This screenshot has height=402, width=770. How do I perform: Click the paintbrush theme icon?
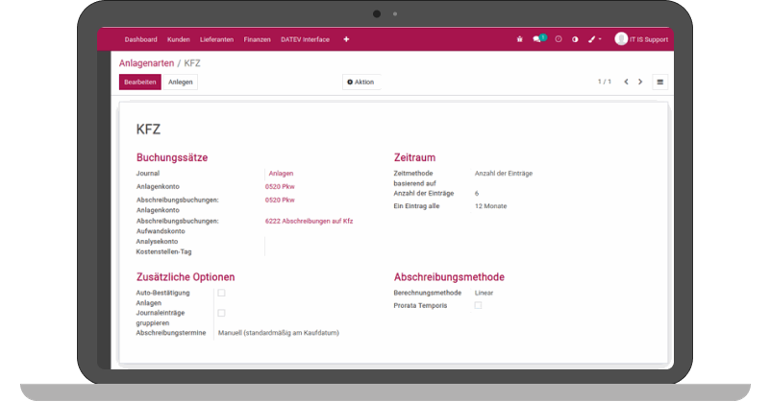[x=592, y=39]
